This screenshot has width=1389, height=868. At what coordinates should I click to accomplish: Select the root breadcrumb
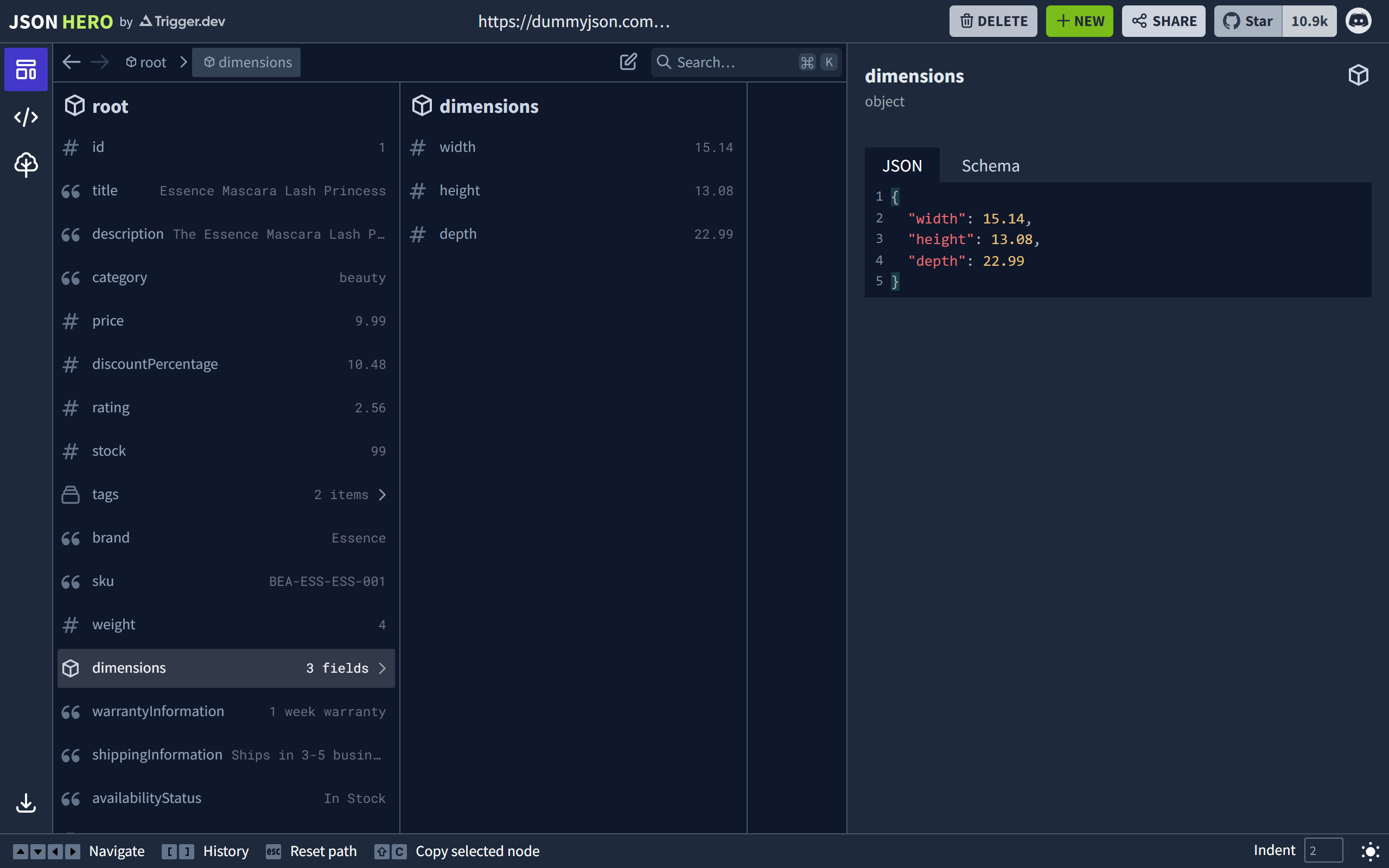(x=146, y=62)
